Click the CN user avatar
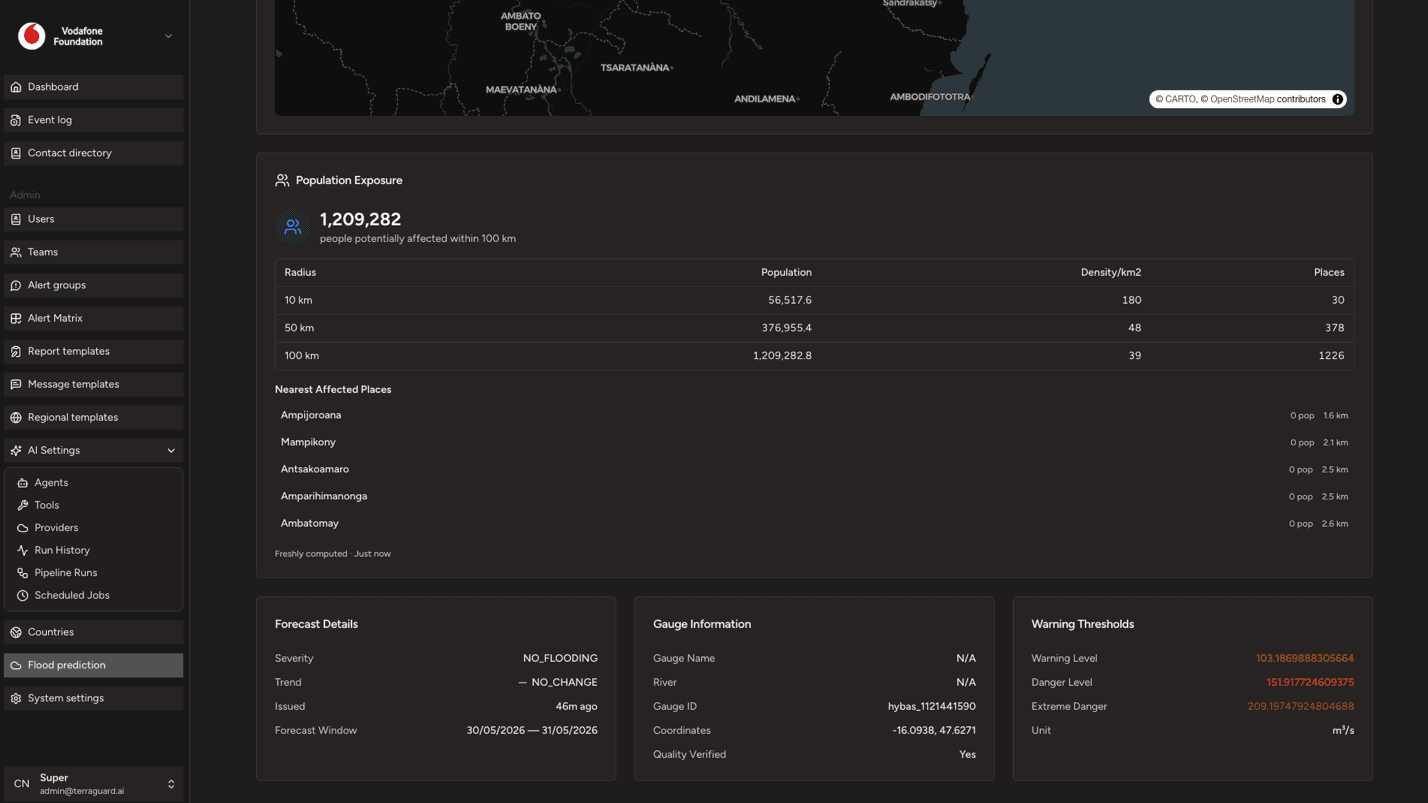Image resolution: width=1428 pixels, height=803 pixels. point(22,784)
